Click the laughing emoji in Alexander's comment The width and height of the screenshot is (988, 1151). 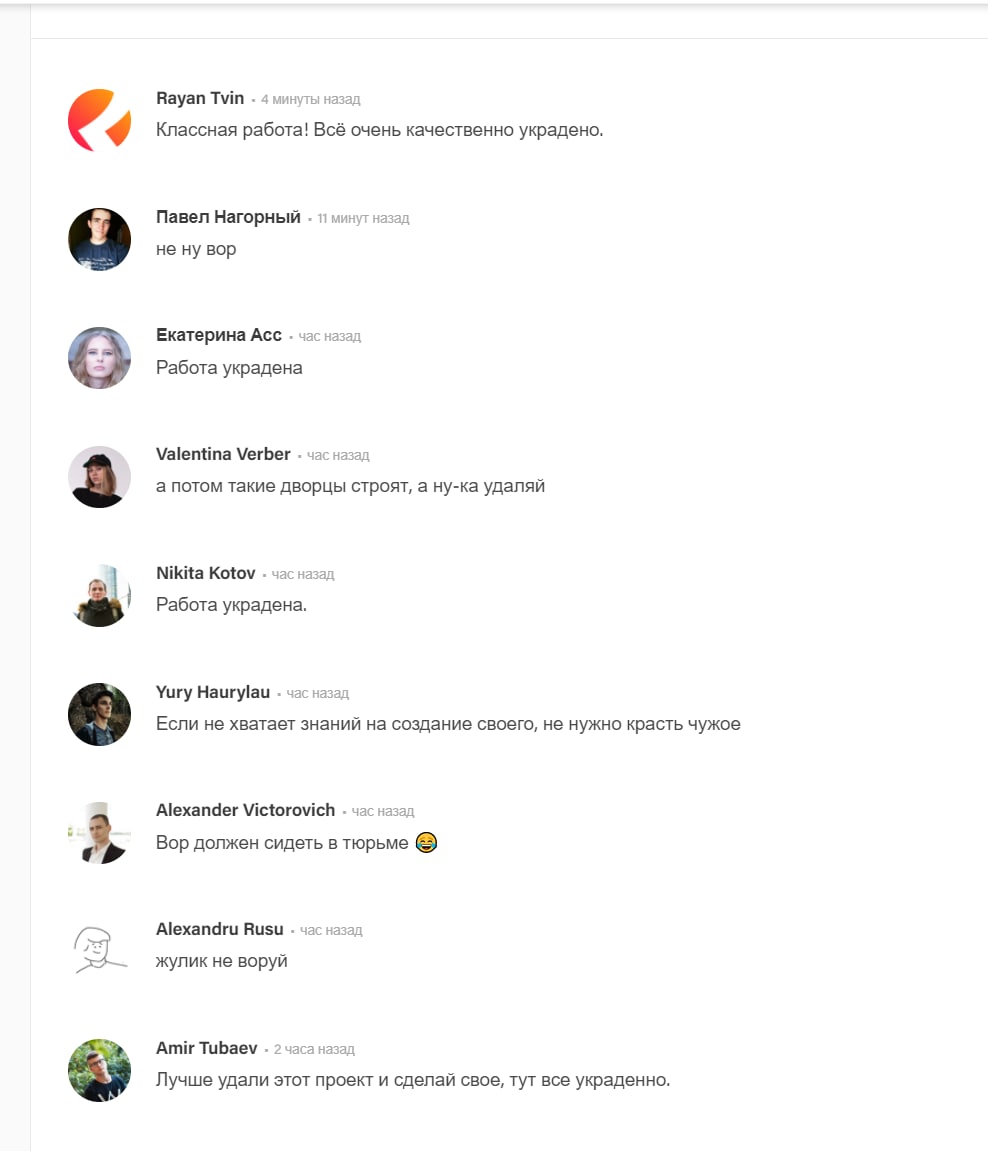(426, 842)
